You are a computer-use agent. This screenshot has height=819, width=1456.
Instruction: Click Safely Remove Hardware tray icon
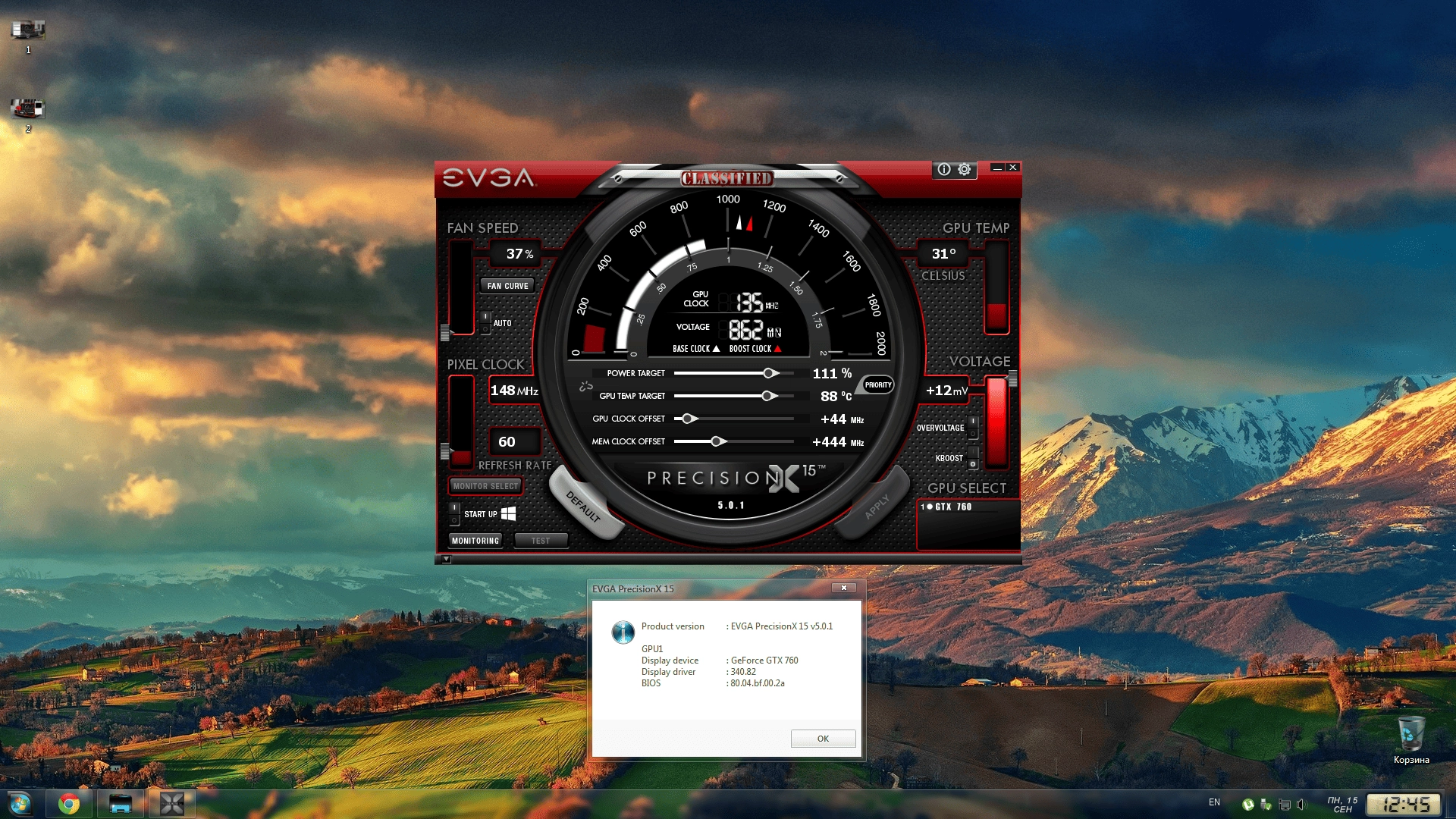[x=1266, y=804]
